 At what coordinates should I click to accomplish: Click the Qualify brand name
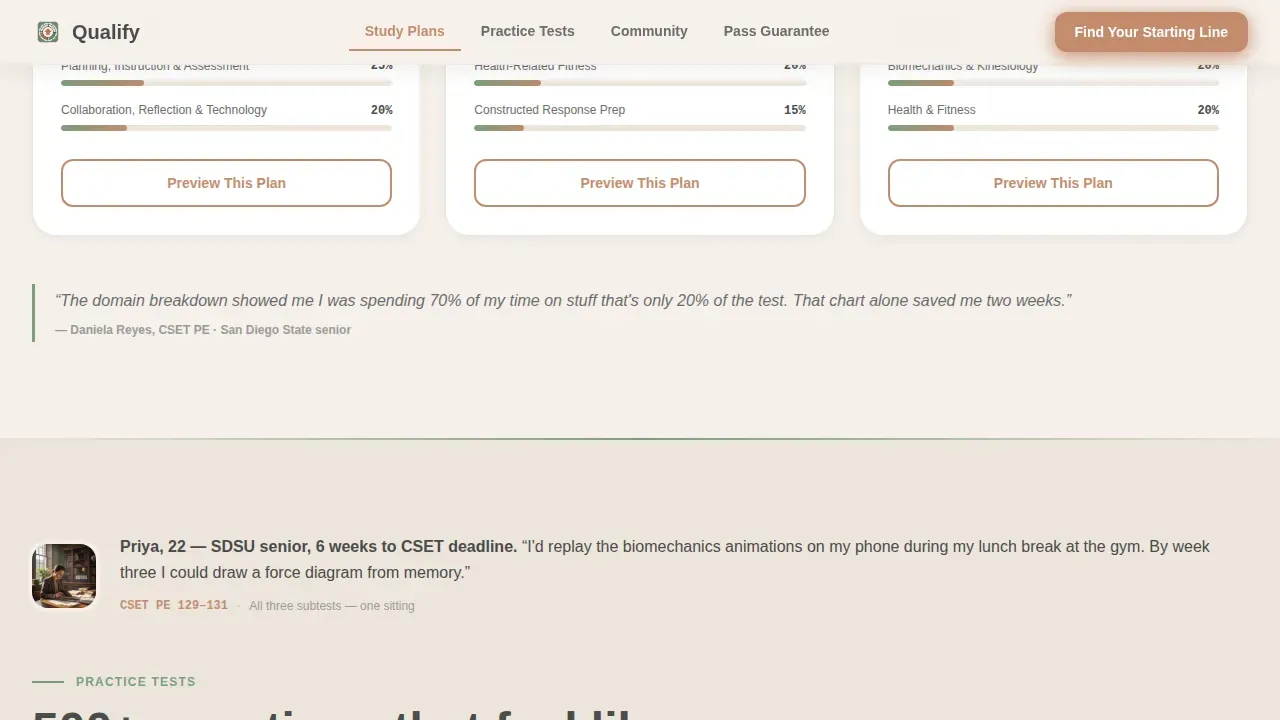coord(106,32)
